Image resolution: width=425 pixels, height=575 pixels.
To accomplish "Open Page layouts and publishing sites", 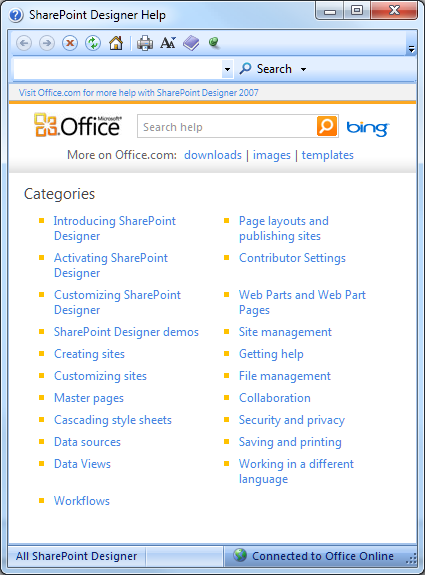I will click(x=283, y=228).
